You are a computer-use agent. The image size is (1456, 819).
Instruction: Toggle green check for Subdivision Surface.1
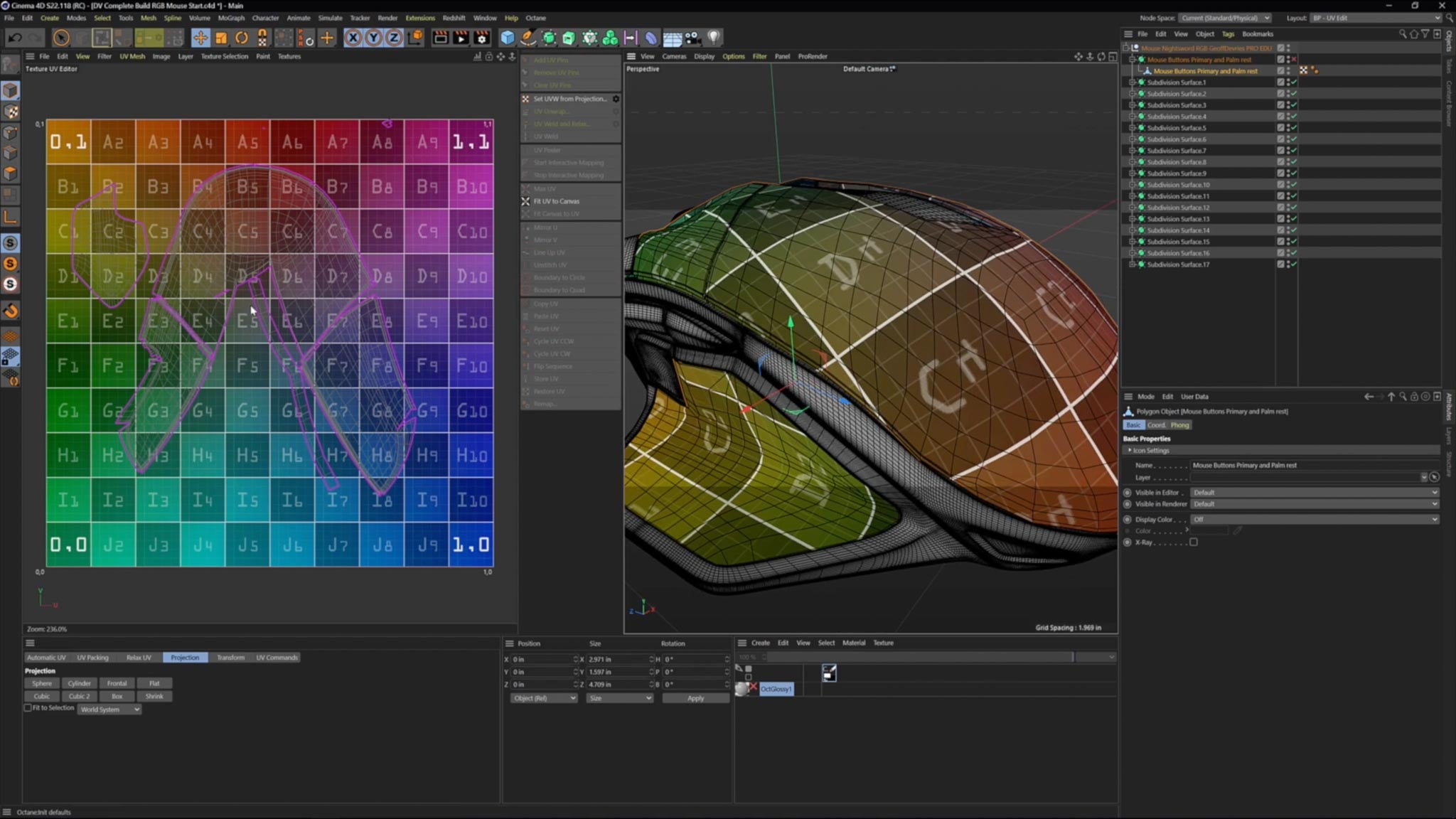(x=1293, y=82)
